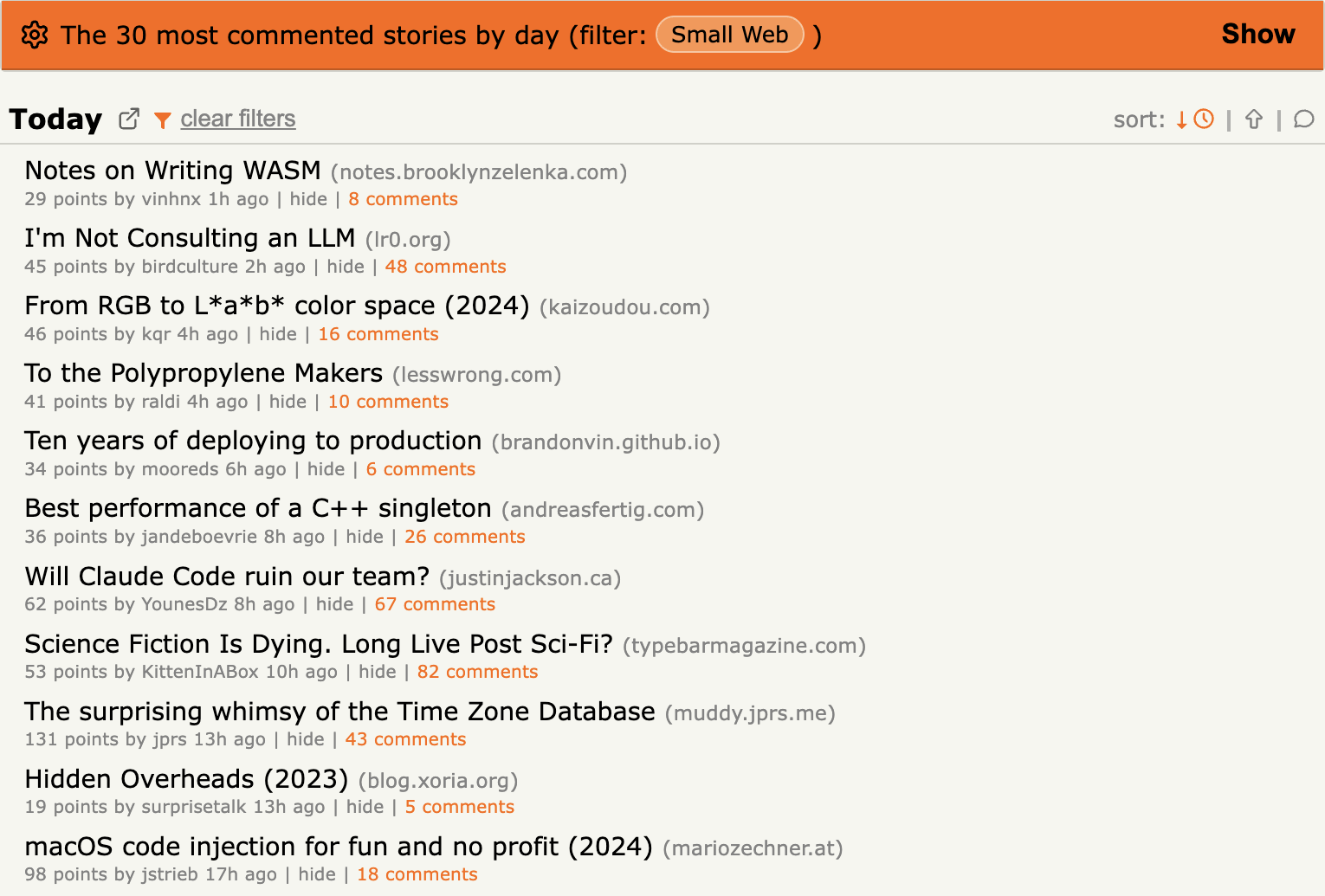
Task: Toggle the Small Web filter pill
Action: point(729,35)
